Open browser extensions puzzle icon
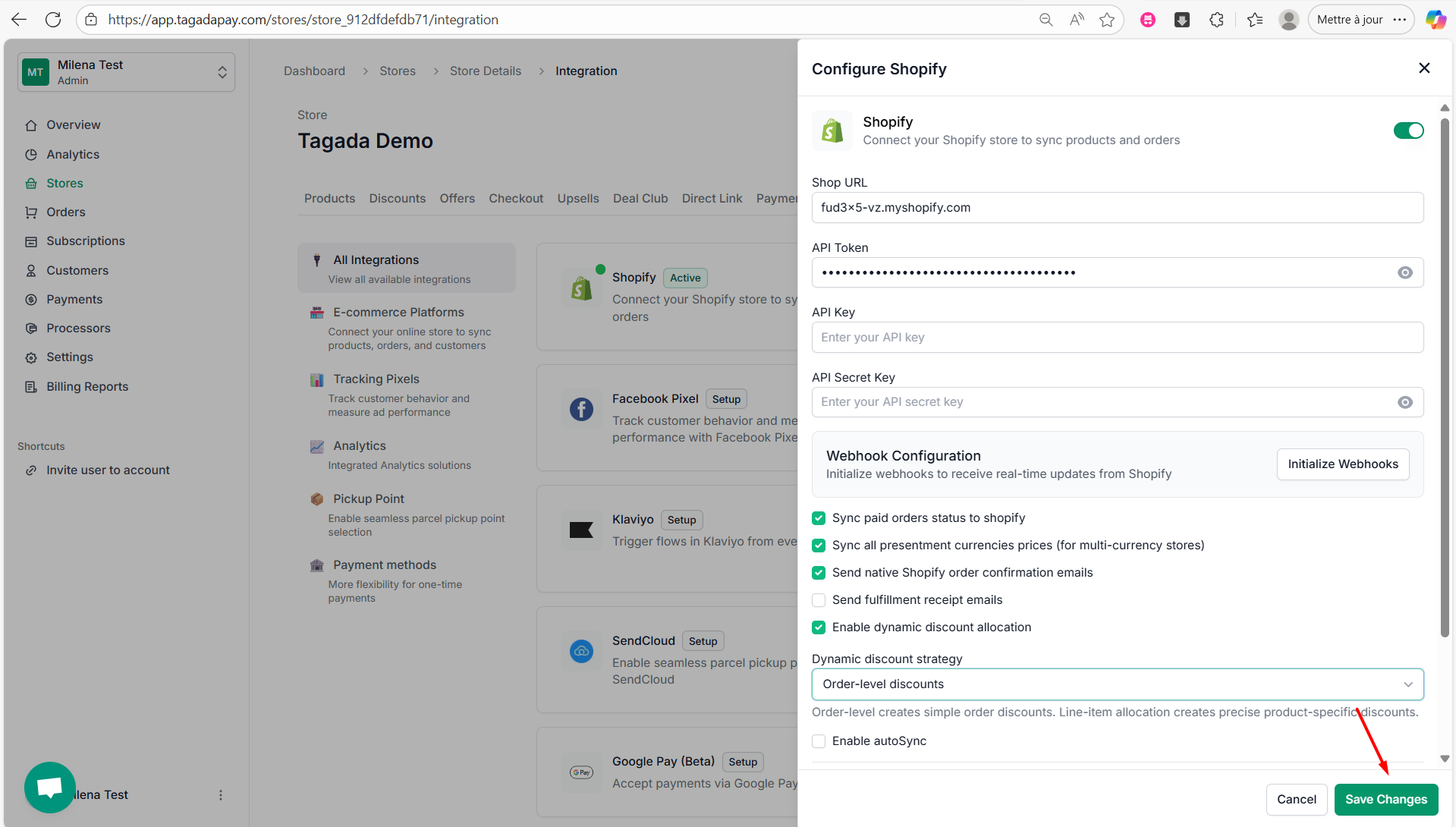The width and height of the screenshot is (1456, 827). pos(1216,20)
